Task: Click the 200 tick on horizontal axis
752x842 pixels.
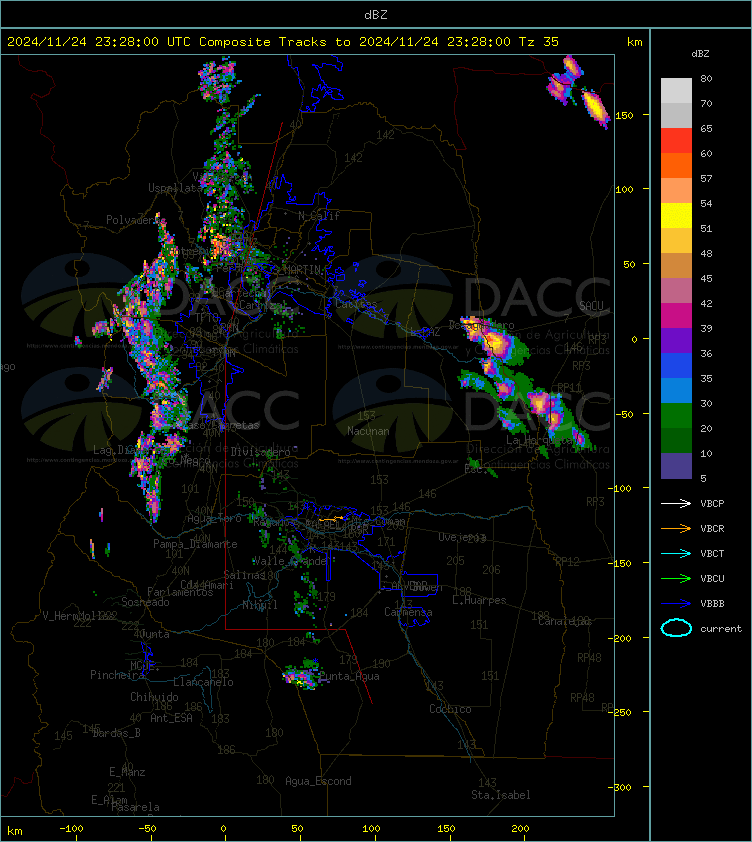Action: click(x=520, y=829)
